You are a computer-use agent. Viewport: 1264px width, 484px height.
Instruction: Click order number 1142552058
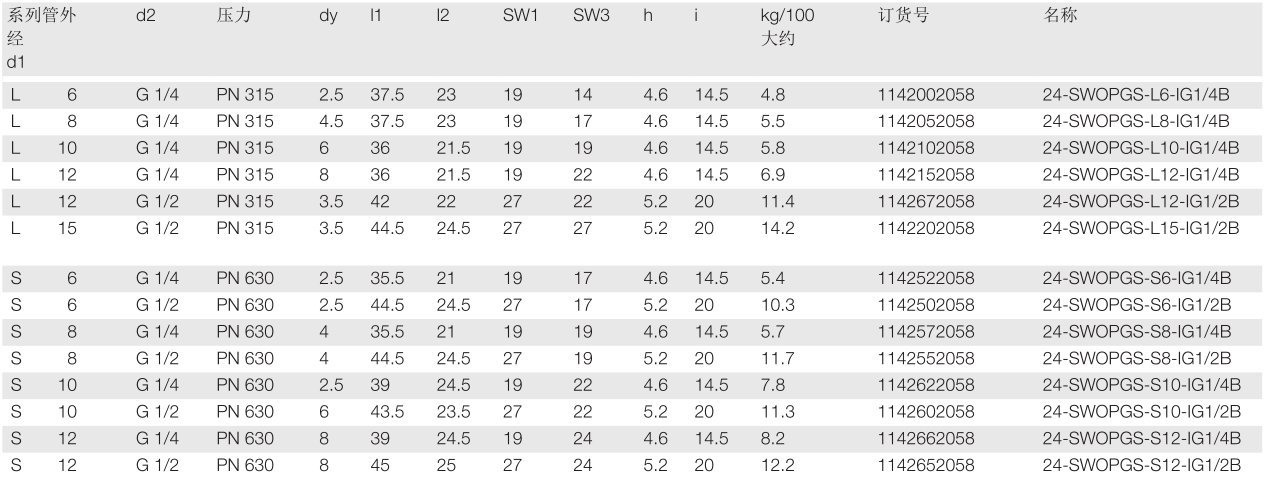point(924,358)
